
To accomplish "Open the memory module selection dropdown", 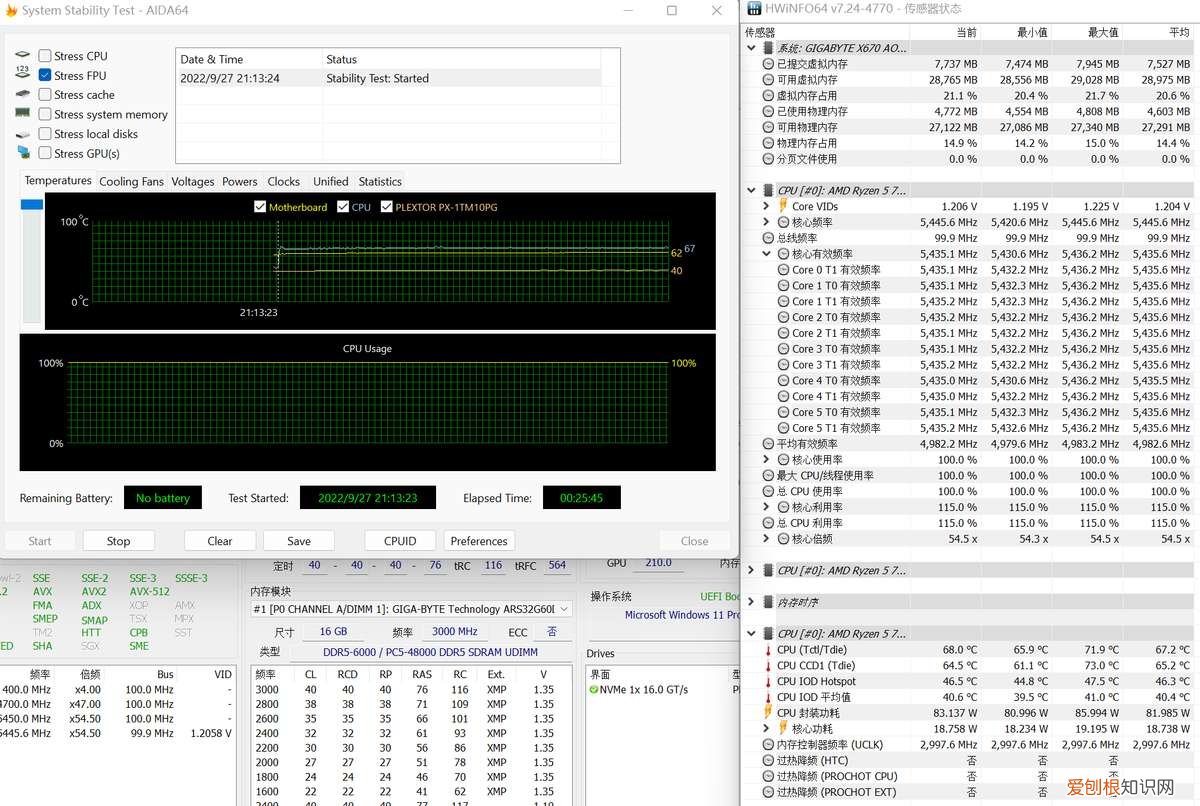I will (x=563, y=609).
